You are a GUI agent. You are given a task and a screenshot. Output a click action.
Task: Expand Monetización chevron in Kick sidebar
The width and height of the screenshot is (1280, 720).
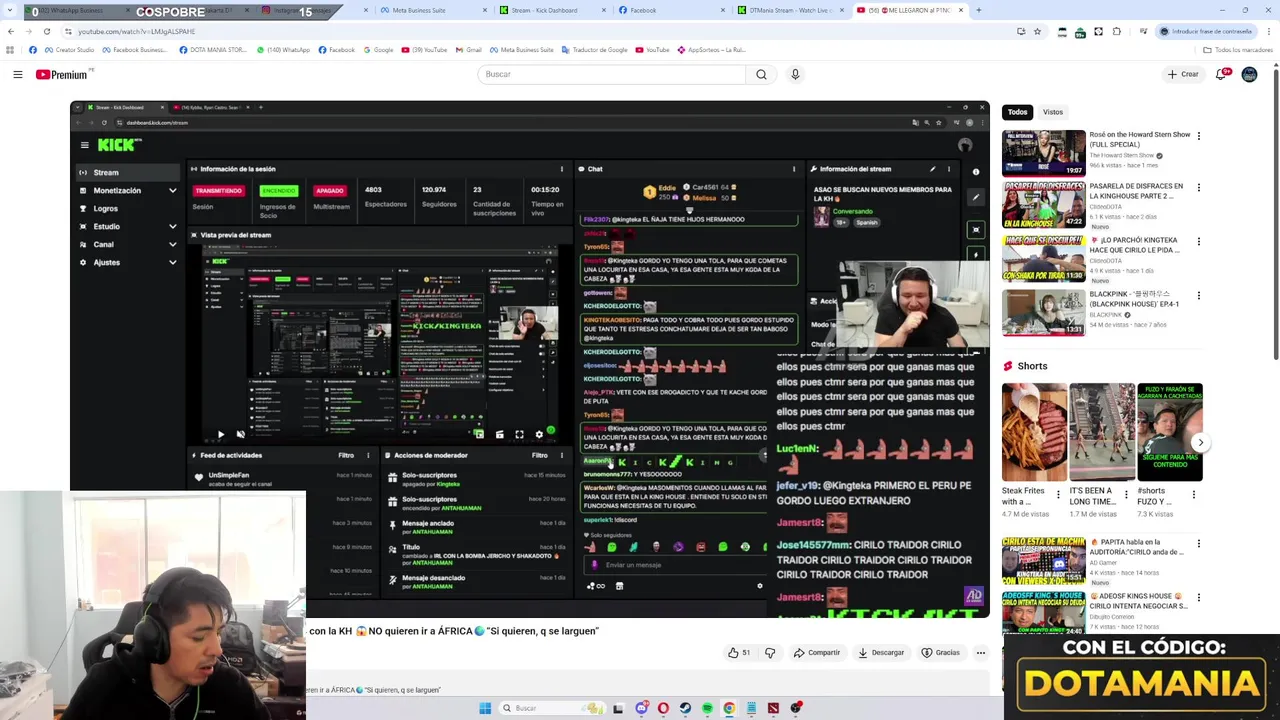tap(172, 191)
